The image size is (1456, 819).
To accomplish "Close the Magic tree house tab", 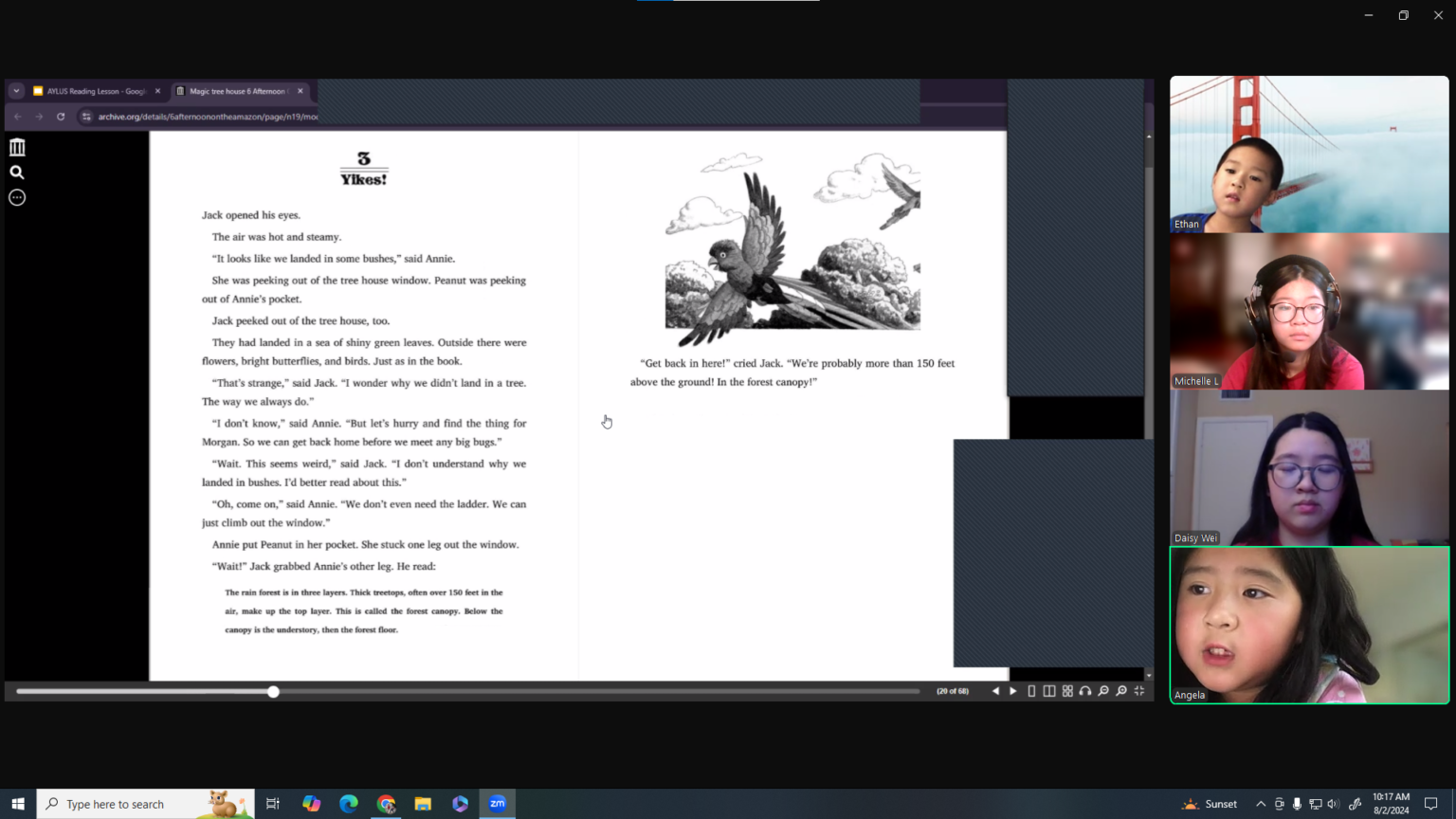I will coord(300,91).
